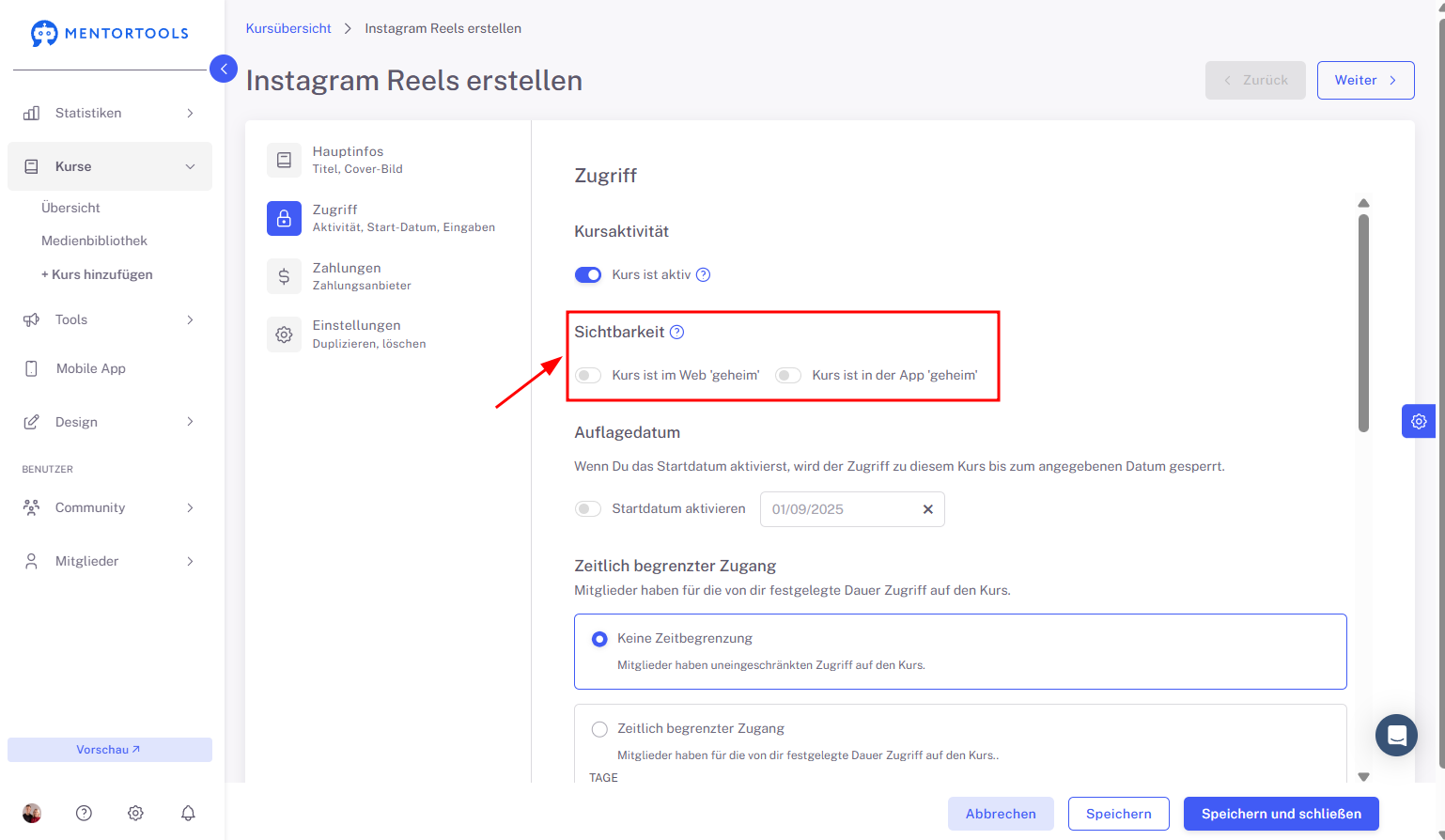Image resolution: width=1445 pixels, height=840 pixels.
Task: Enable 'Kurs ist im Web geheim' switch
Action: pos(588,375)
